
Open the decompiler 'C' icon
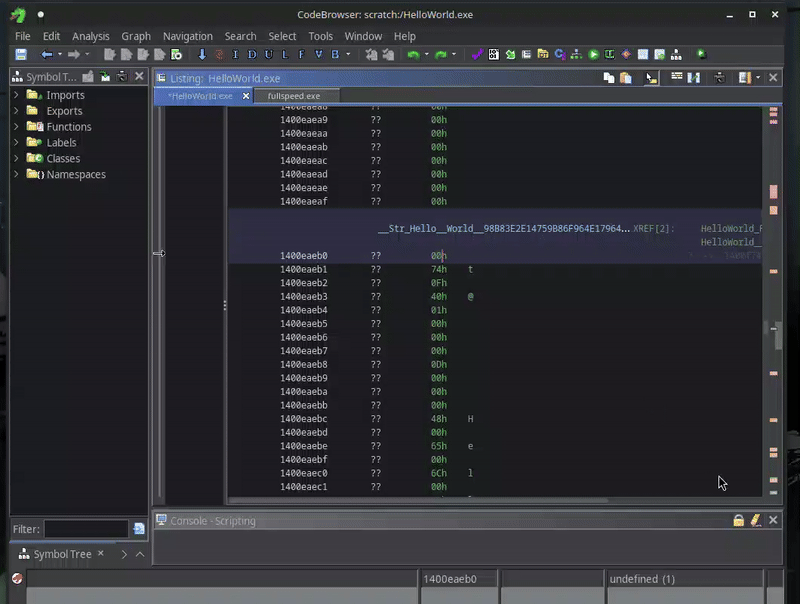560,55
